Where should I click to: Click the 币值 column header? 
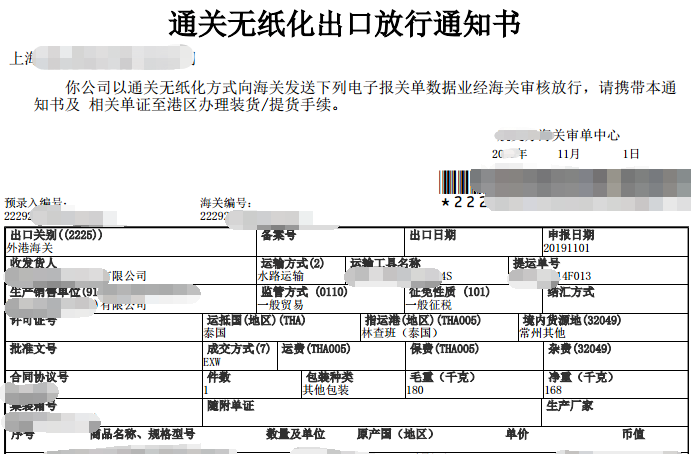tap(633, 434)
